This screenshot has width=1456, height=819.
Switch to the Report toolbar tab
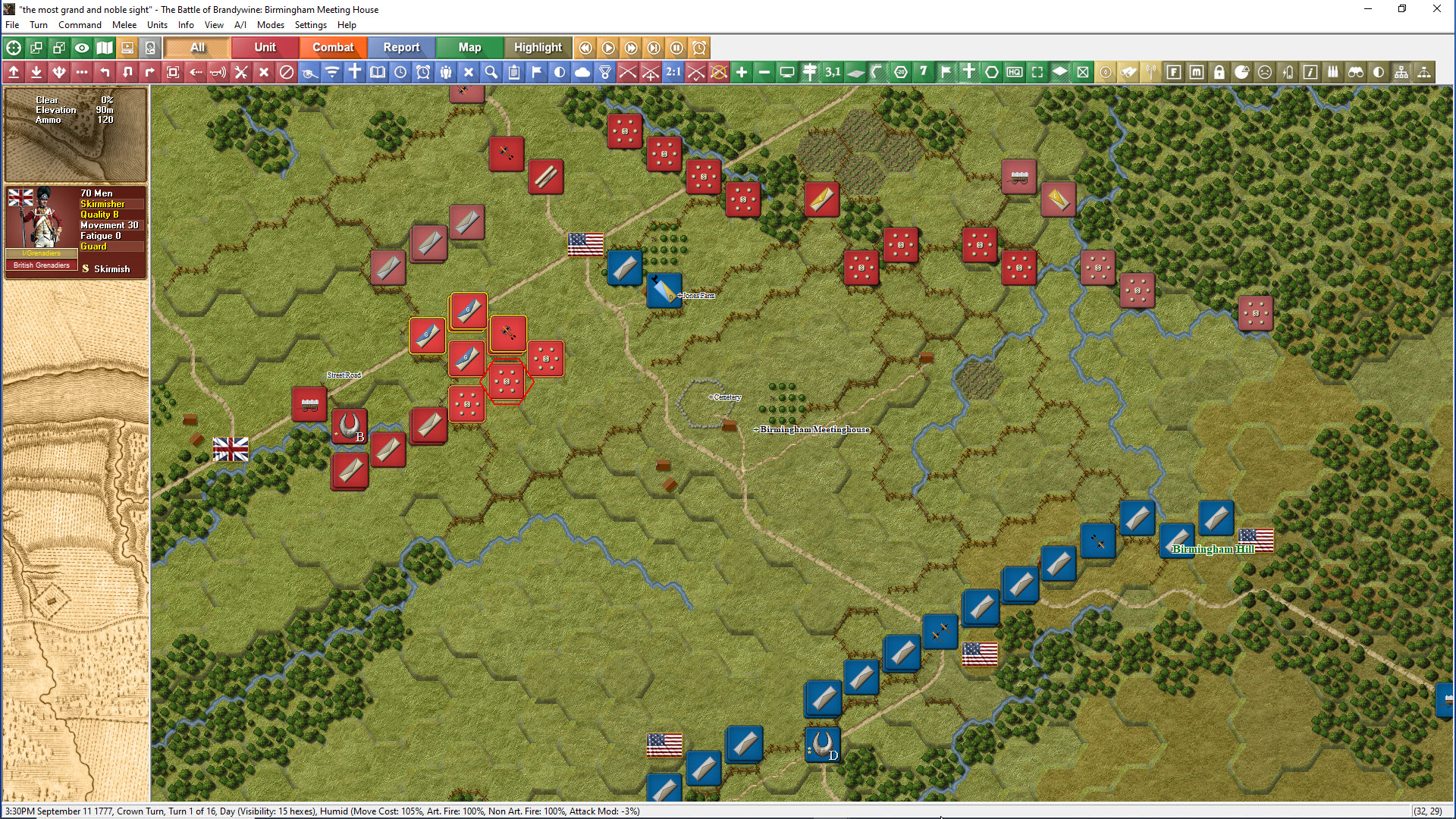pos(401,48)
